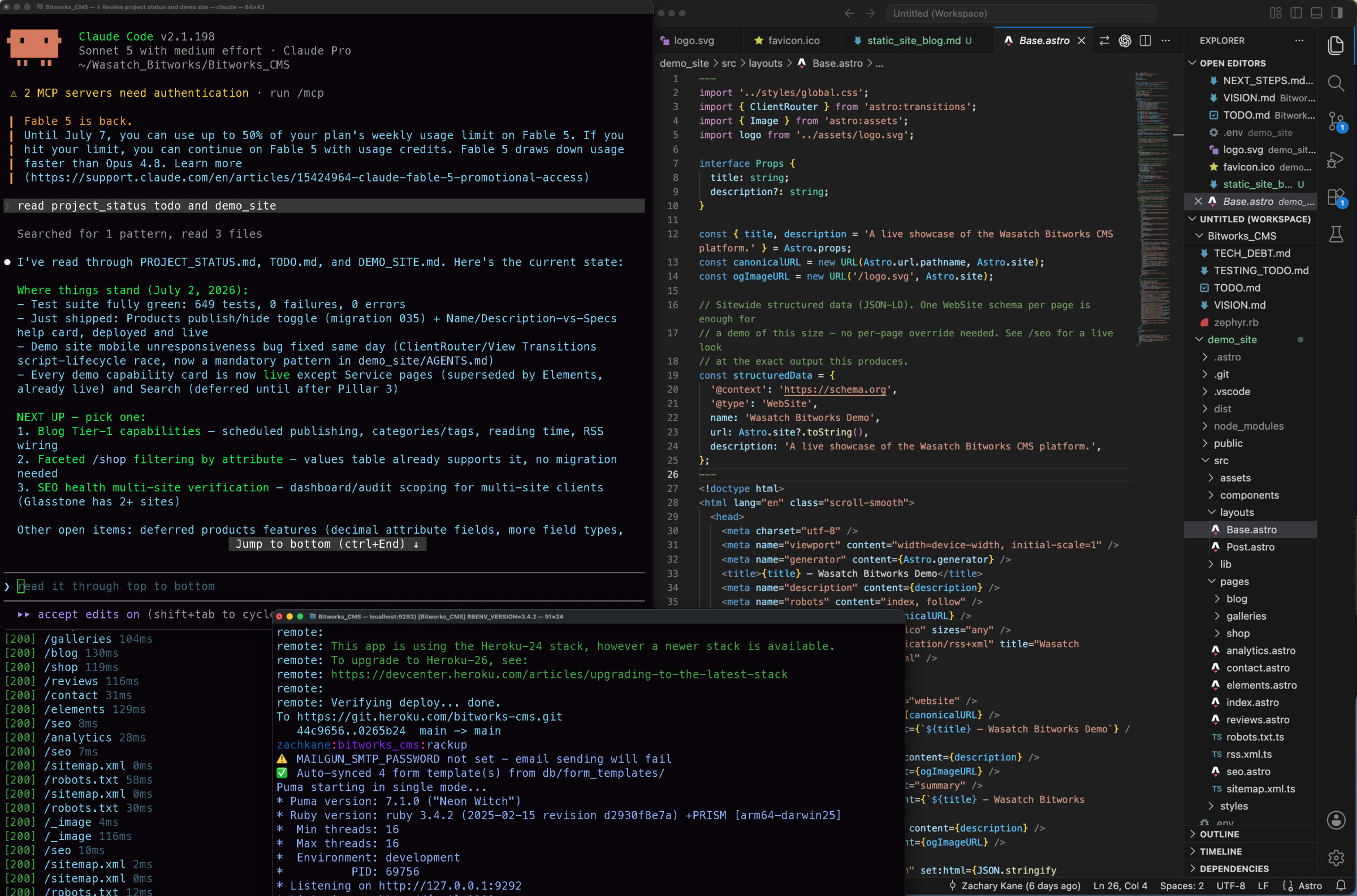Screen dimensions: 1357x896
Task: Click Jump to bottom button in Claude terminal
Action: click(x=327, y=544)
